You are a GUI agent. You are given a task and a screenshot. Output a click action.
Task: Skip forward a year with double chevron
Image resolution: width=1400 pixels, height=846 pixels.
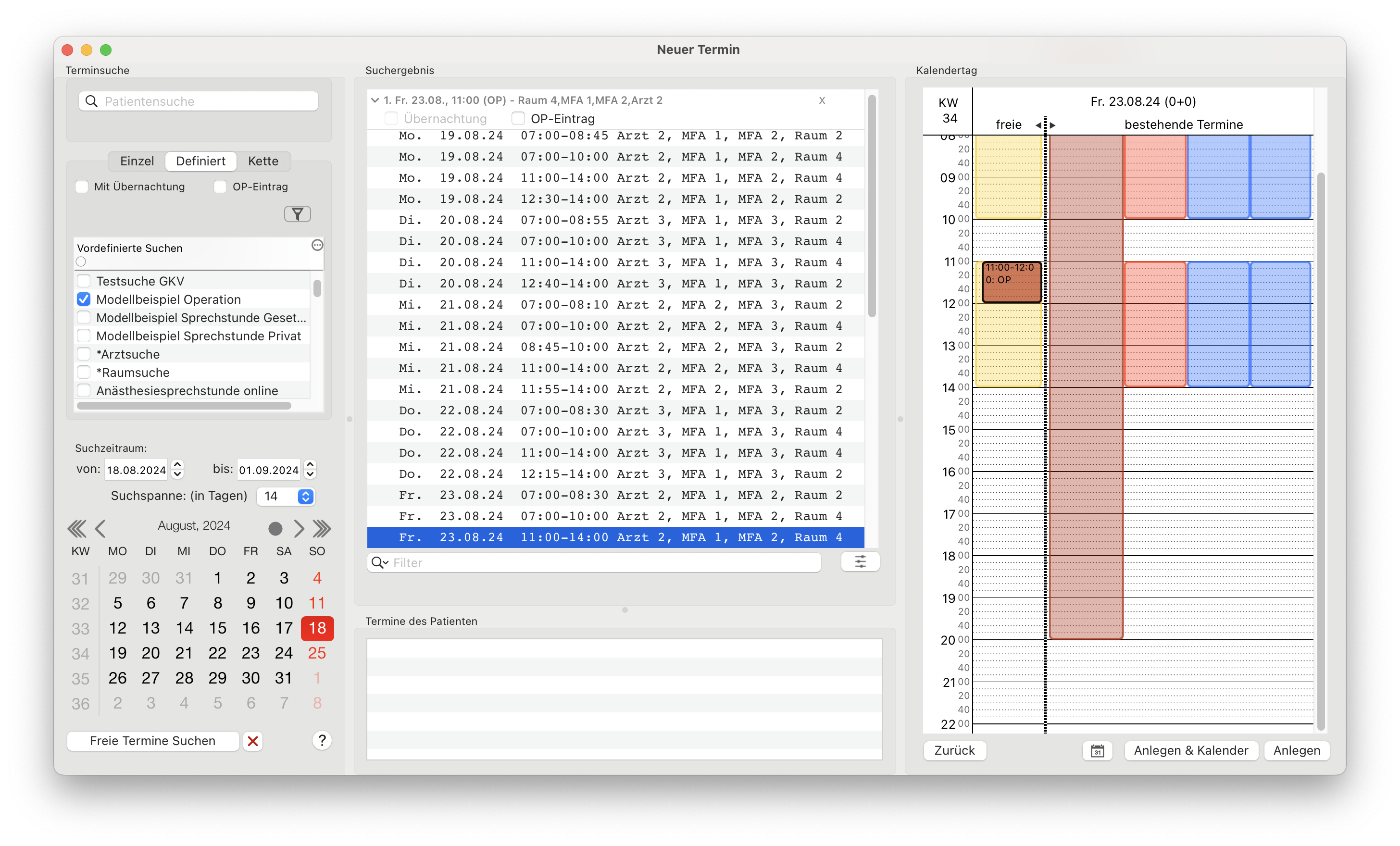(322, 529)
